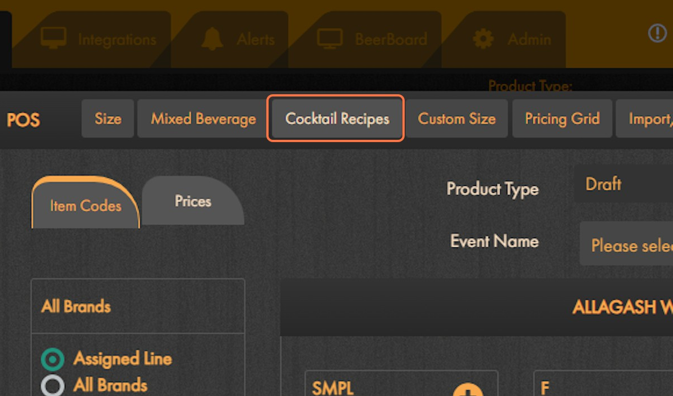Click the Size button
The height and width of the screenshot is (396, 673).
(x=108, y=118)
